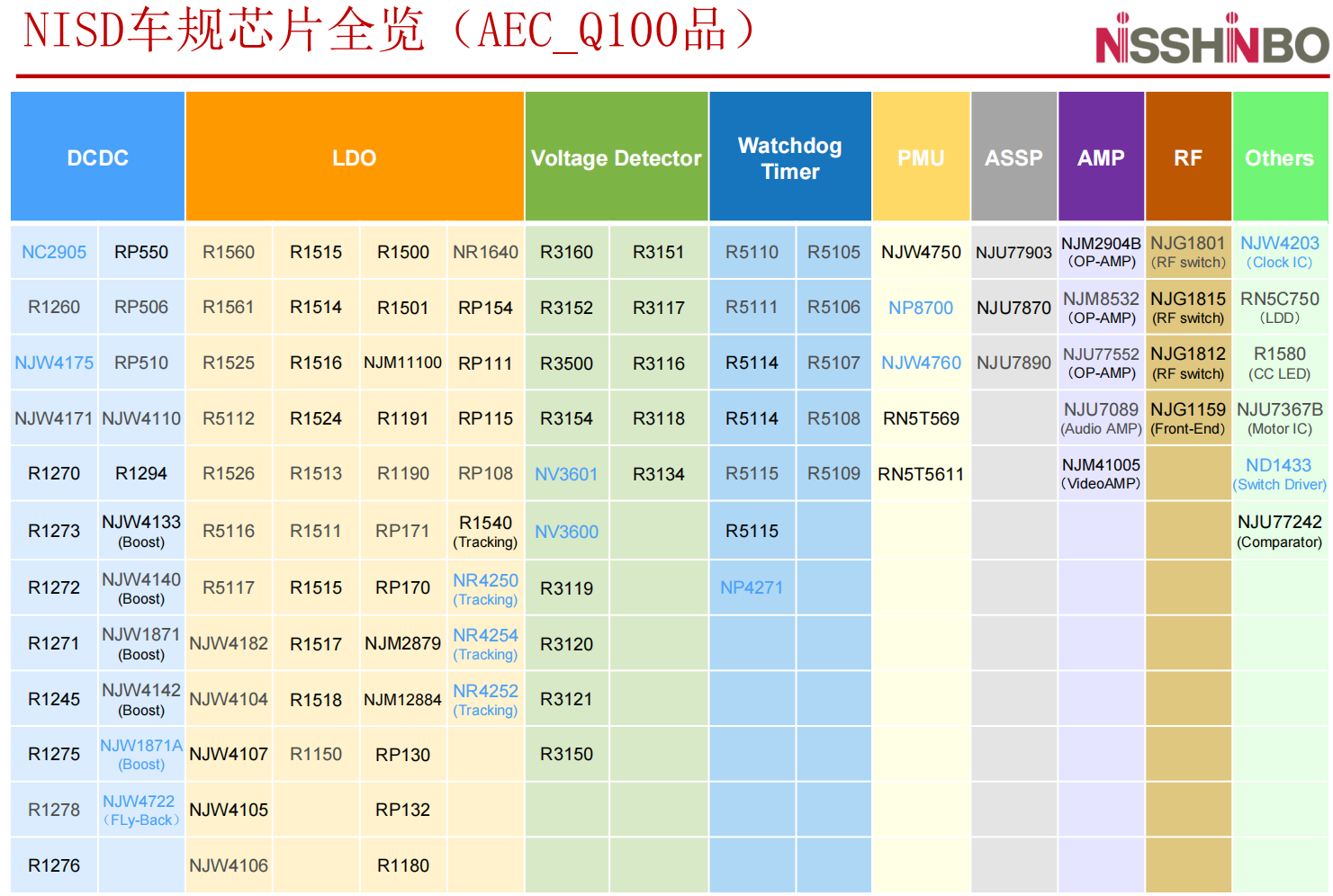
Task: Click the RN5T5611 cell
Action: (x=921, y=474)
